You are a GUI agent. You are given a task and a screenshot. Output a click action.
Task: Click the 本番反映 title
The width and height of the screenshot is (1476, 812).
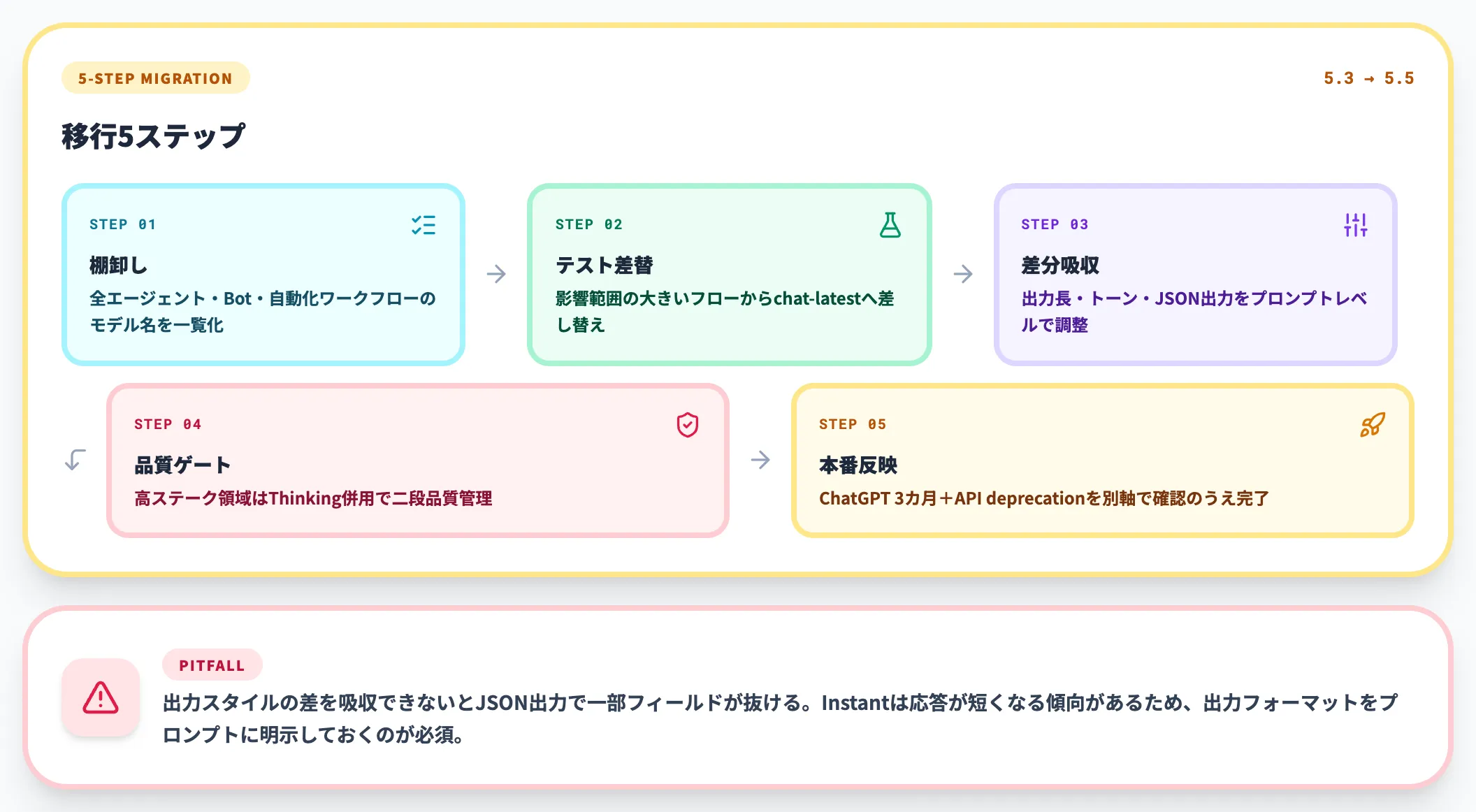coord(858,465)
